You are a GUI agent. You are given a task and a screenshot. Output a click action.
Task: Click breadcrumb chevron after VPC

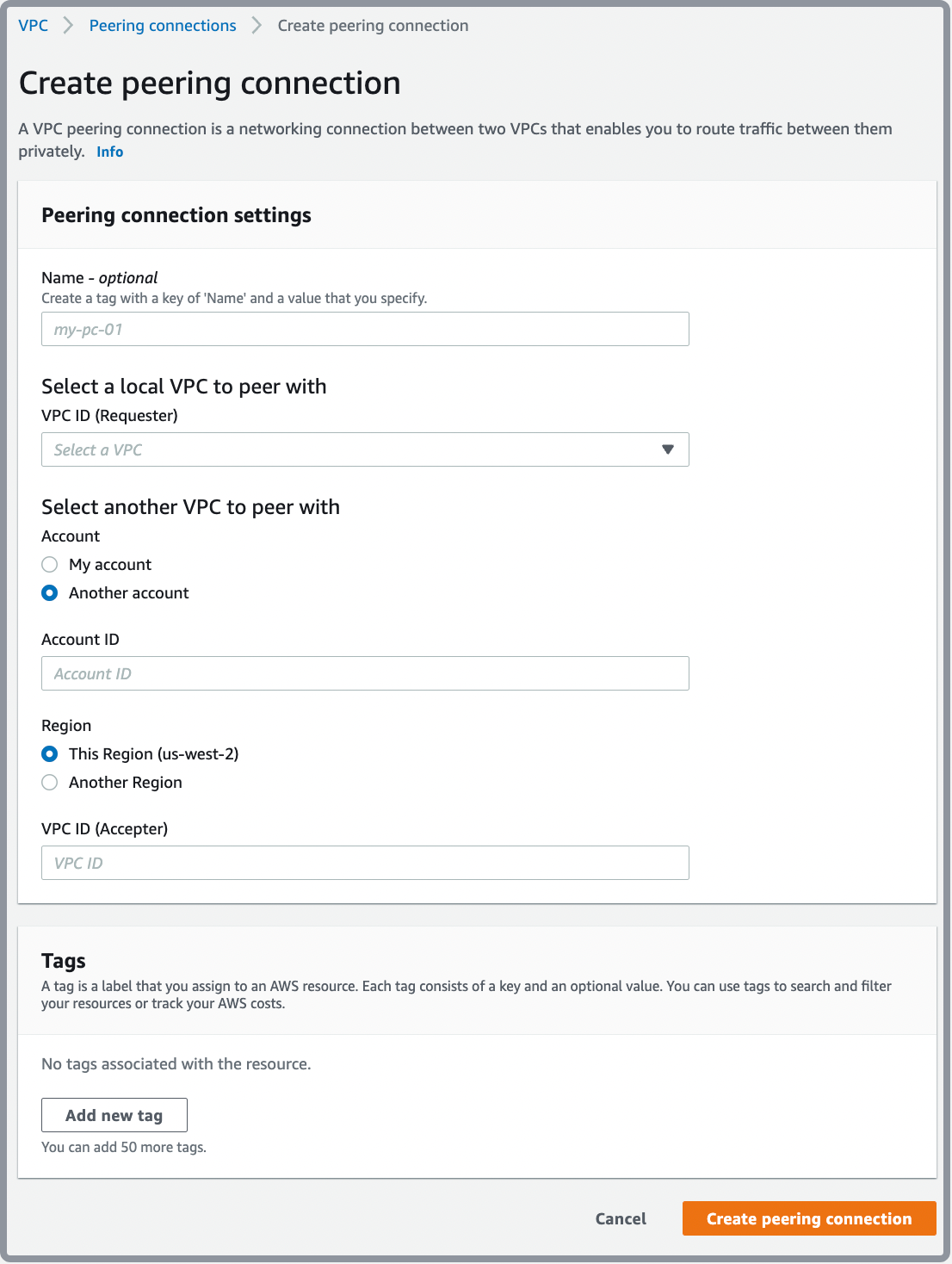pyautogui.click(x=69, y=26)
